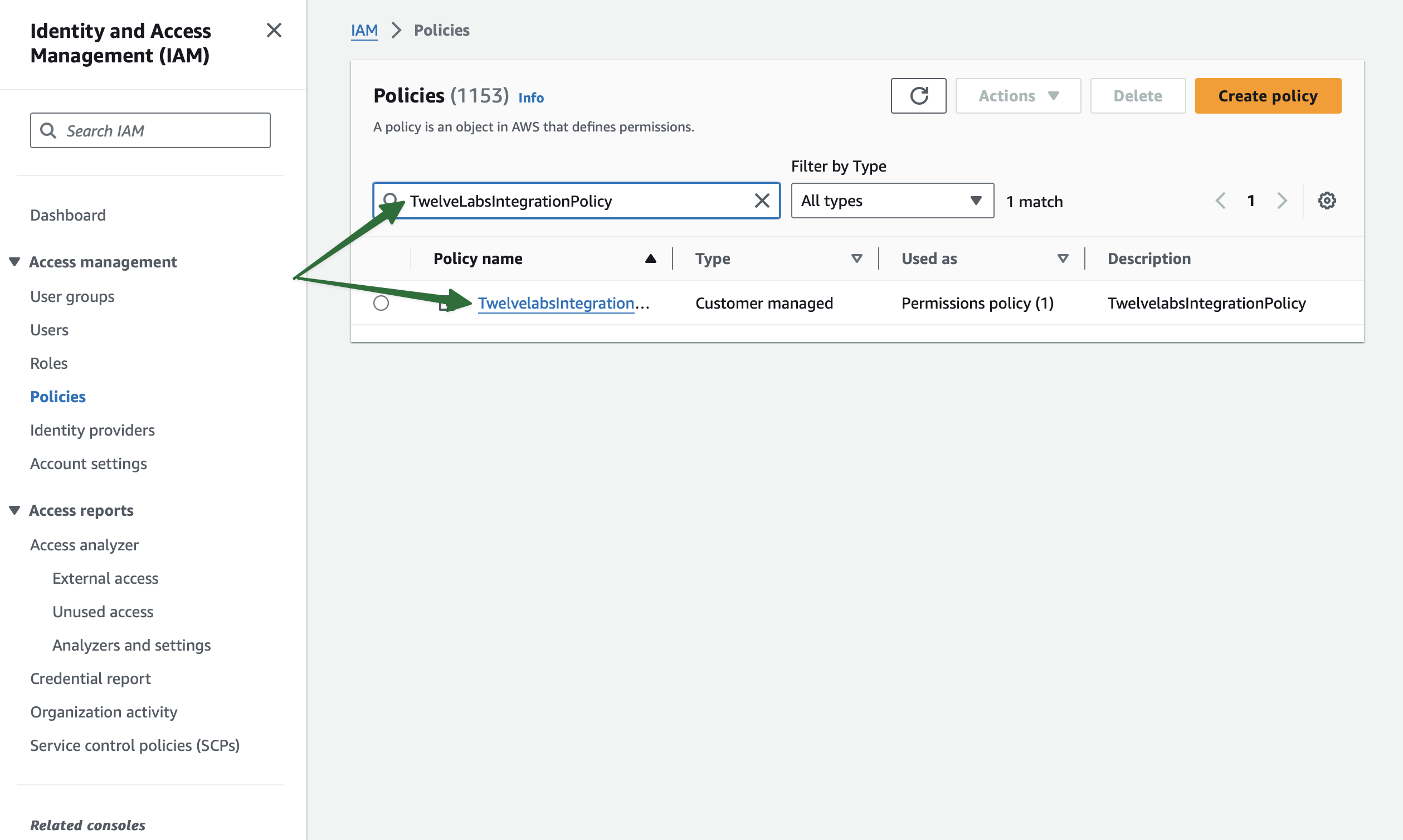1403x840 pixels.
Task: Open the Filter by Type dropdown
Action: [892, 201]
